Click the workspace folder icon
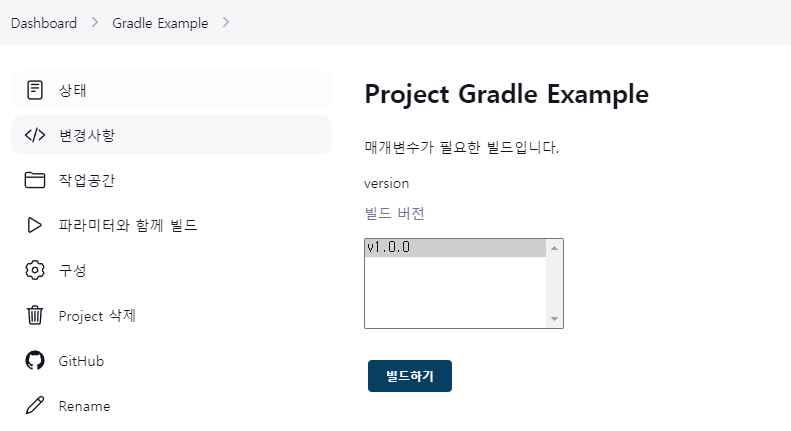This screenshot has width=791, height=431. [x=35, y=180]
